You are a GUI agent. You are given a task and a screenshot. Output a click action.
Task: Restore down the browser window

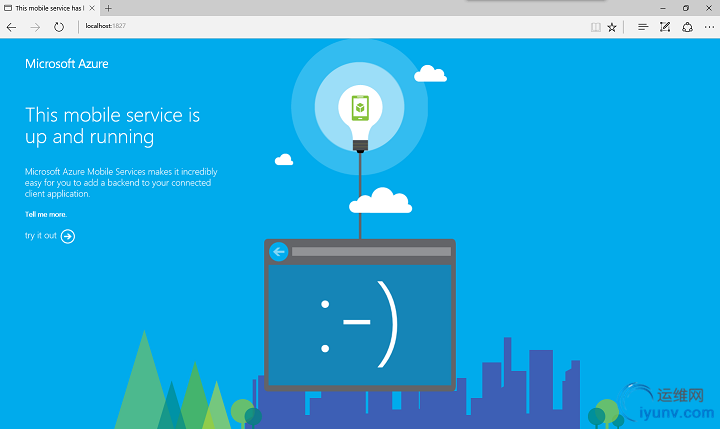pyautogui.click(x=686, y=8)
